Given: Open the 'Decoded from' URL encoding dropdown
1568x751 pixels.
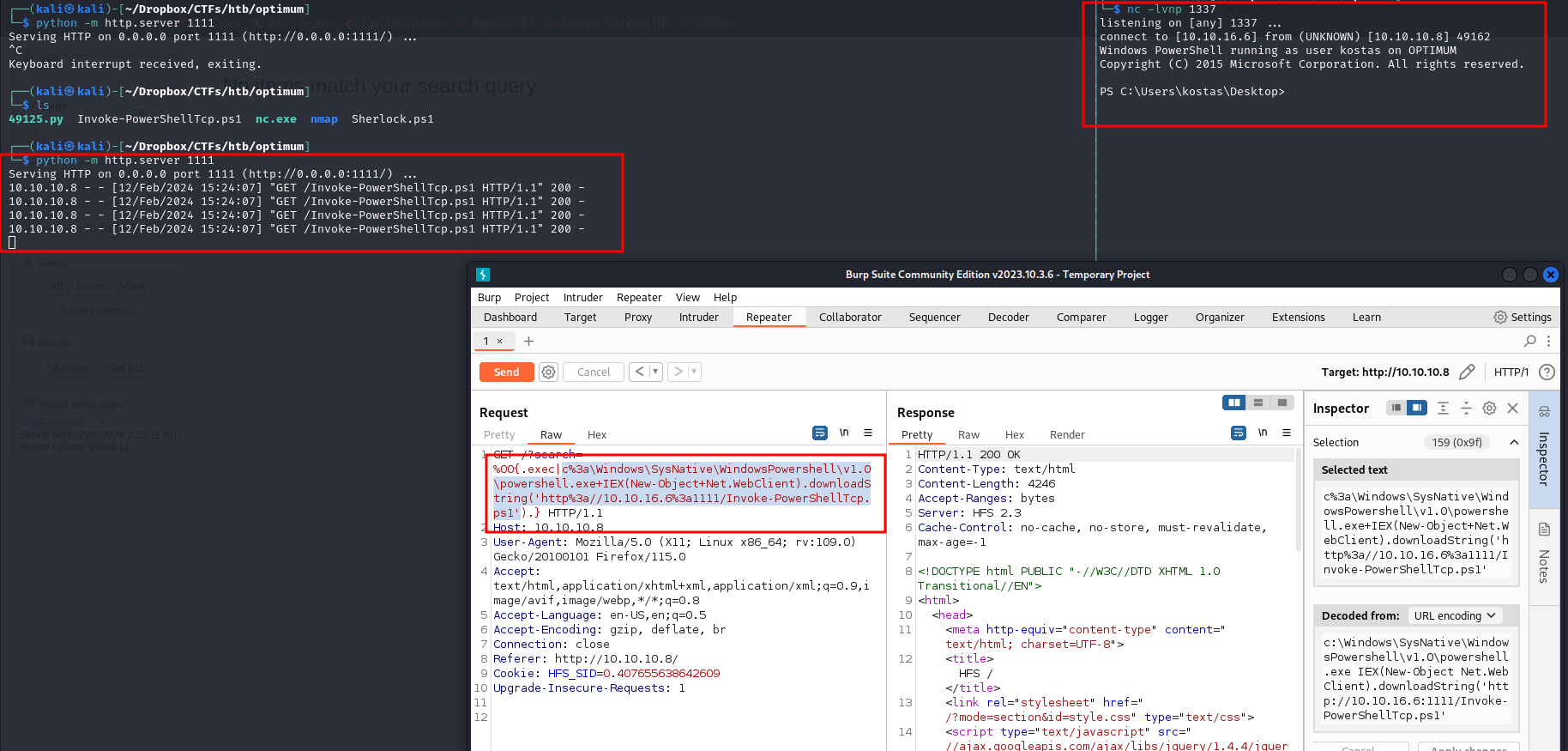Looking at the screenshot, I should point(1454,615).
